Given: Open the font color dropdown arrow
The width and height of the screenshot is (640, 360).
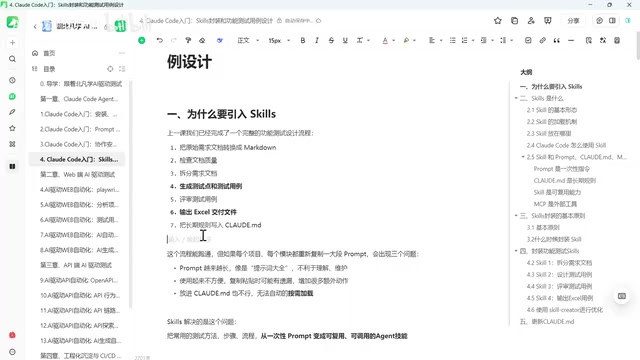Looking at the screenshot, I should click(393, 40).
